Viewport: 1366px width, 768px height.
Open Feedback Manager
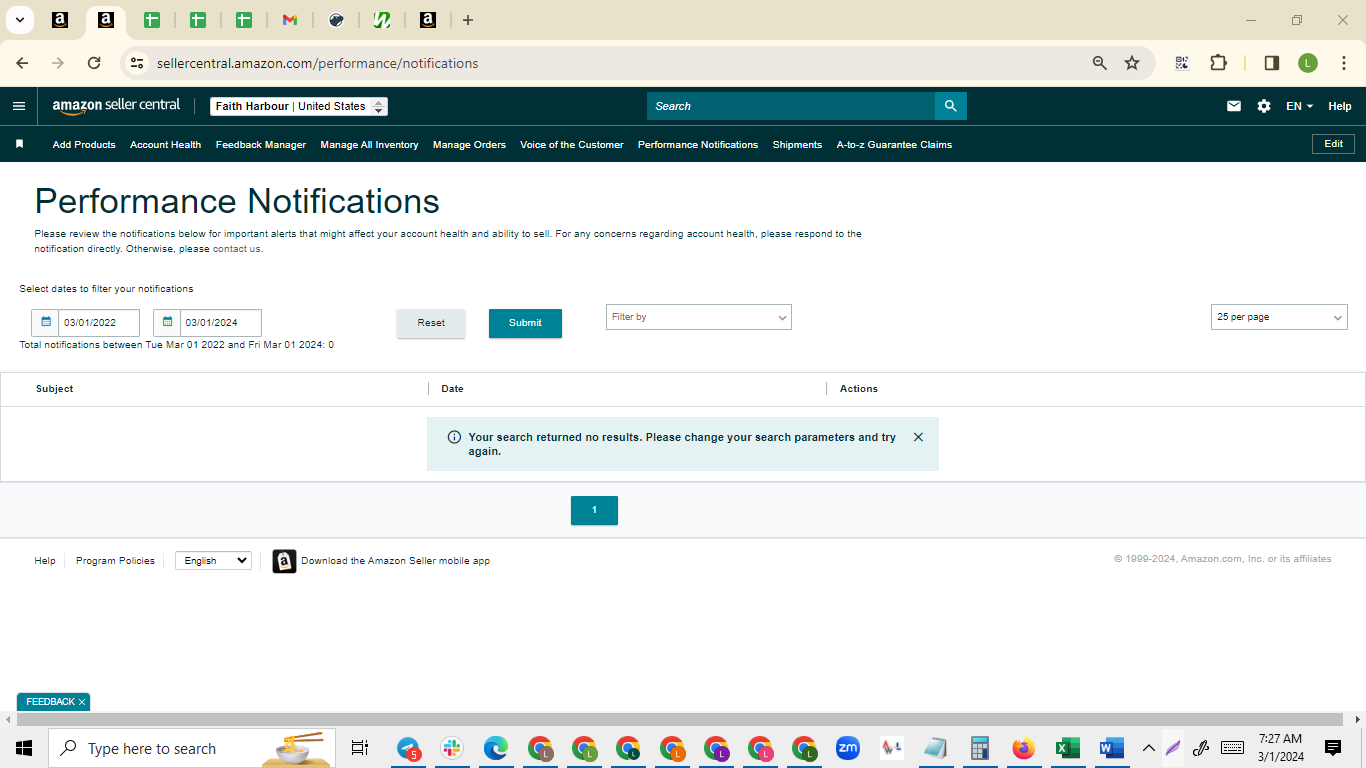[261, 145]
